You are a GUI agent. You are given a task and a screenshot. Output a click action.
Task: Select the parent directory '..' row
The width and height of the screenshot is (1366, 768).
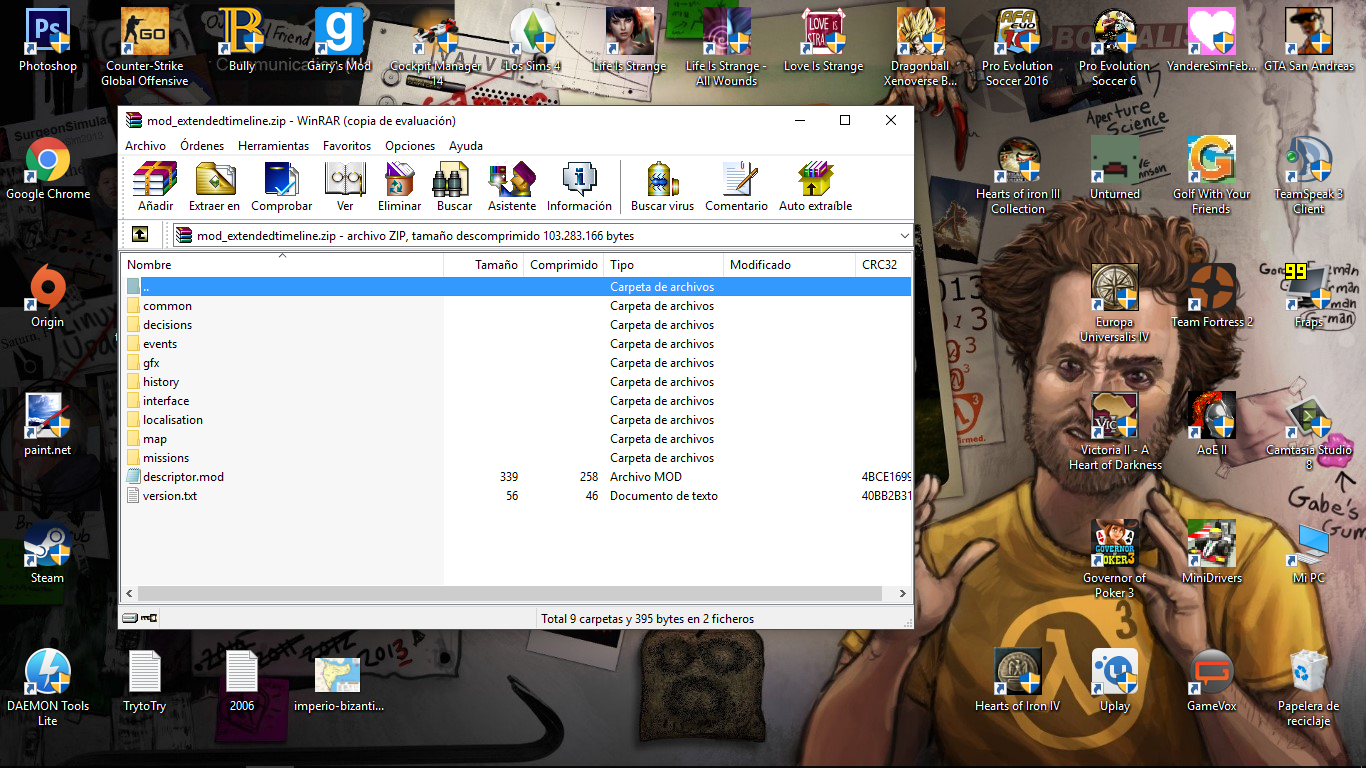(x=517, y=287)
